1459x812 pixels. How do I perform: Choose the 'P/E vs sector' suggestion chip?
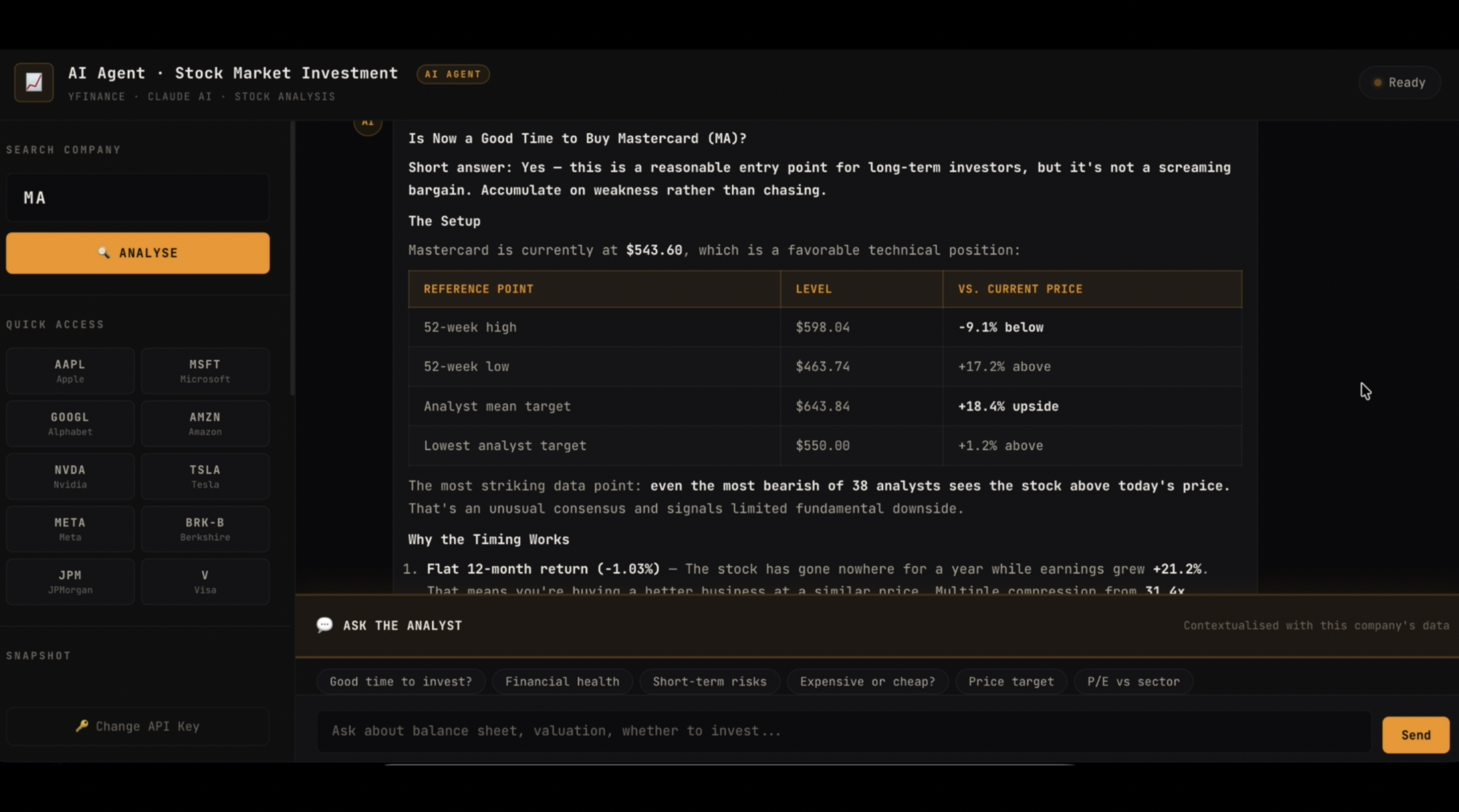1134,682
